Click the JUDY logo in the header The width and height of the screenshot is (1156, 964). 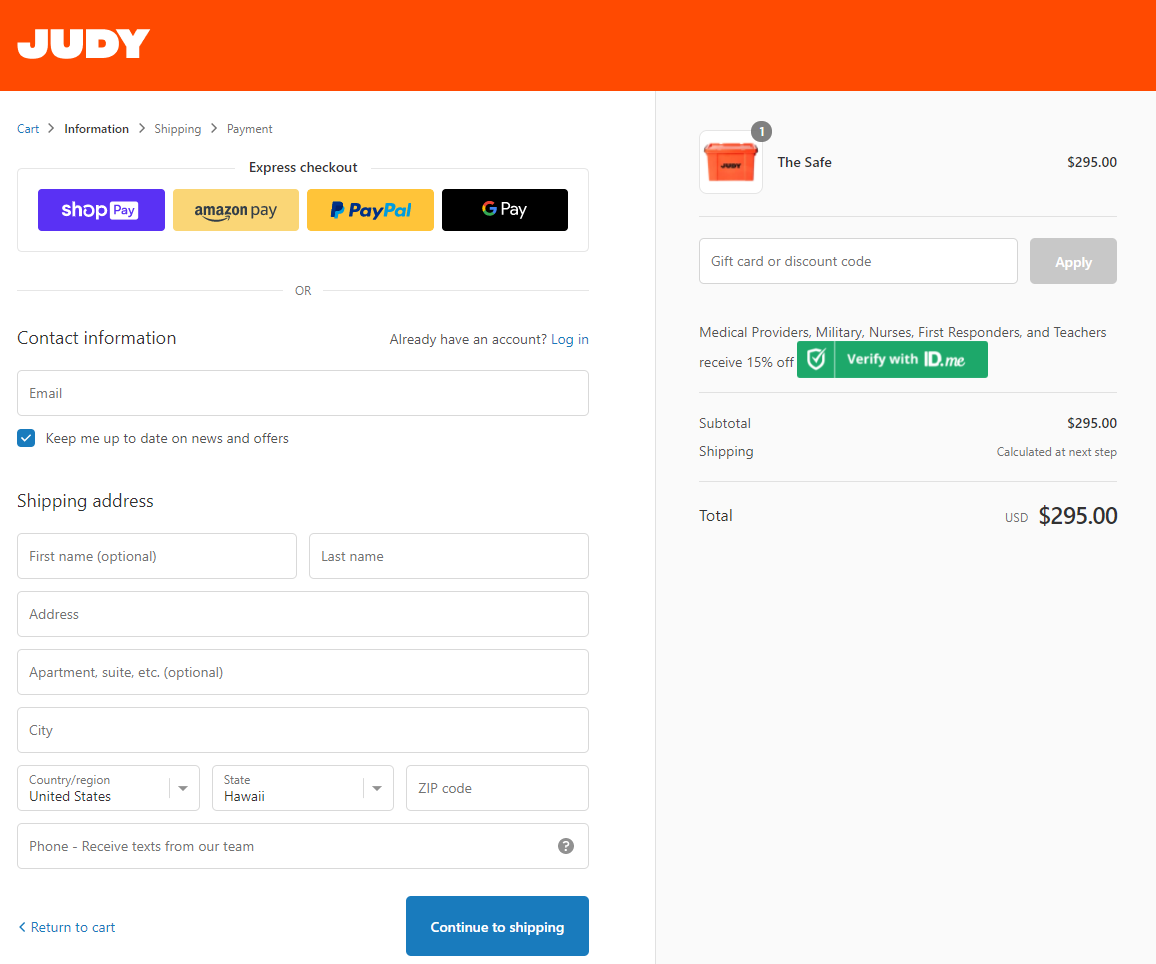pyautogui.click(x=83, y=43)
